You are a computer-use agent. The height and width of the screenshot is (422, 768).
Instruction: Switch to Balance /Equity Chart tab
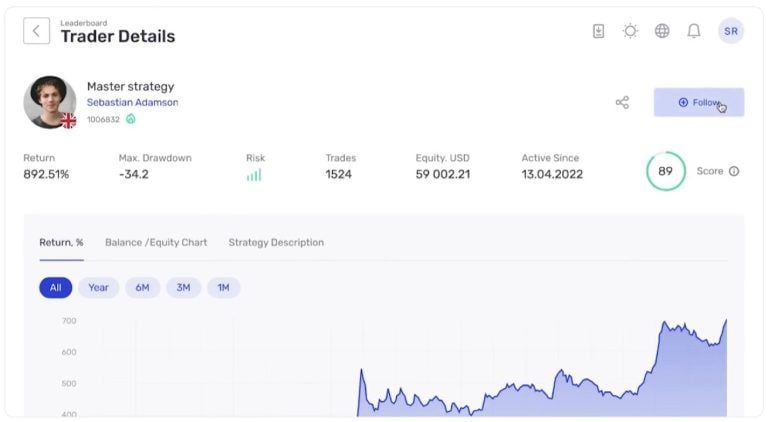156,242
